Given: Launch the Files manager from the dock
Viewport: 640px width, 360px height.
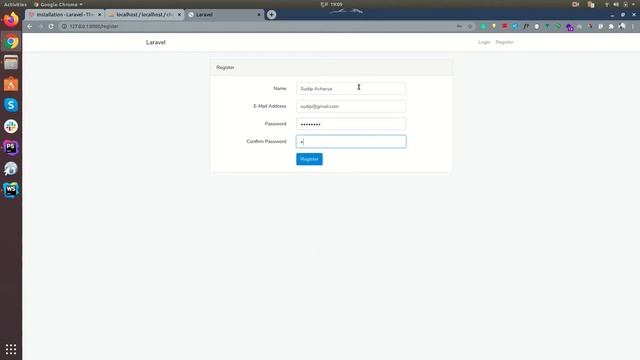Looking at the screenshot, I should (11, 63).
